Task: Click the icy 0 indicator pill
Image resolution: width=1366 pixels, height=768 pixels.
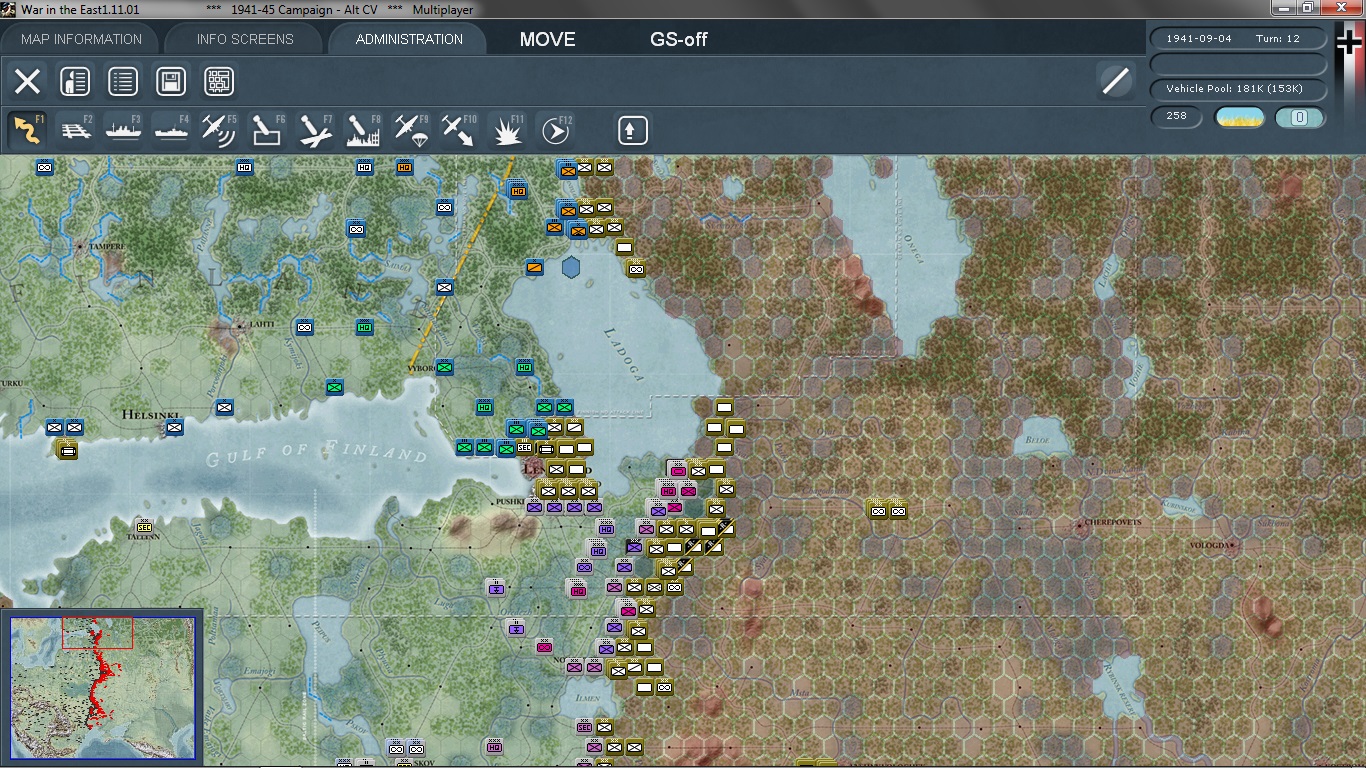Action: click(1300, 117)
